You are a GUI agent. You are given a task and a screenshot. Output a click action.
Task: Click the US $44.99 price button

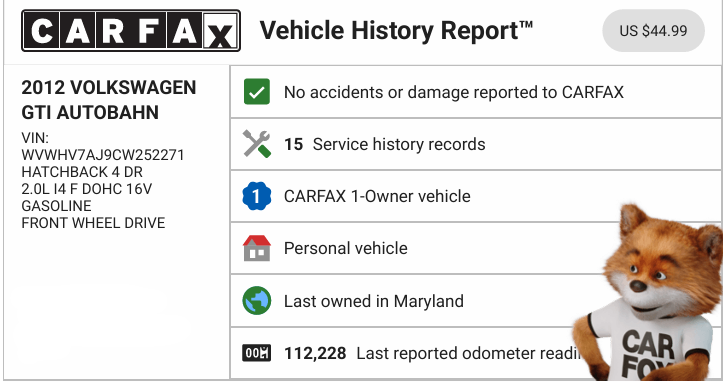653,31
